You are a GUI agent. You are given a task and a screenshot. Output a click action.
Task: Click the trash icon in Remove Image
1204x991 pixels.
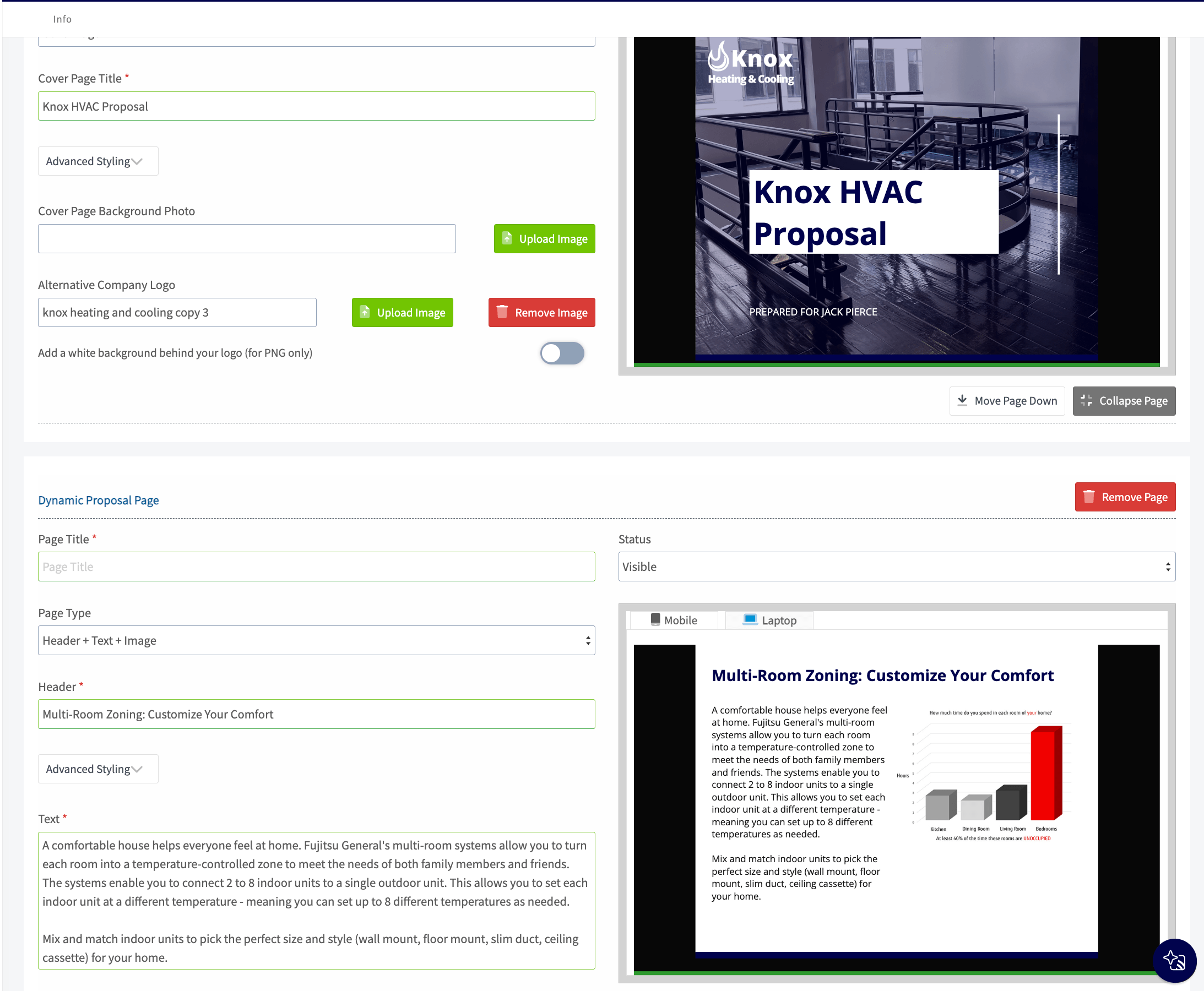pos(502,312)
